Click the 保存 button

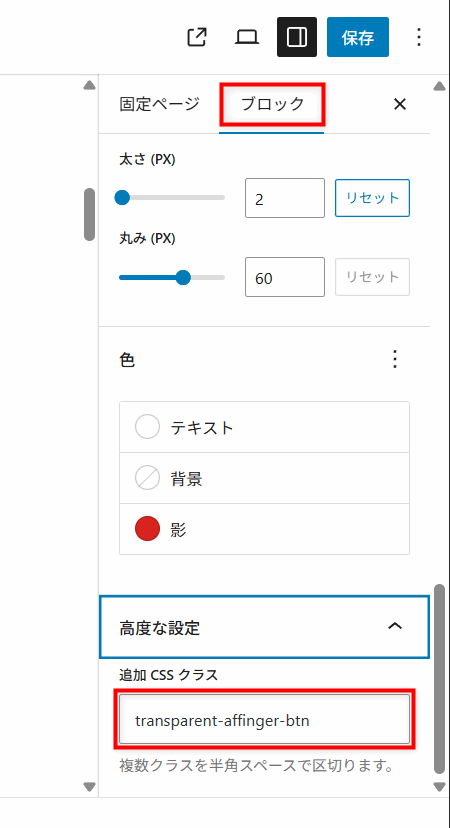358,37
